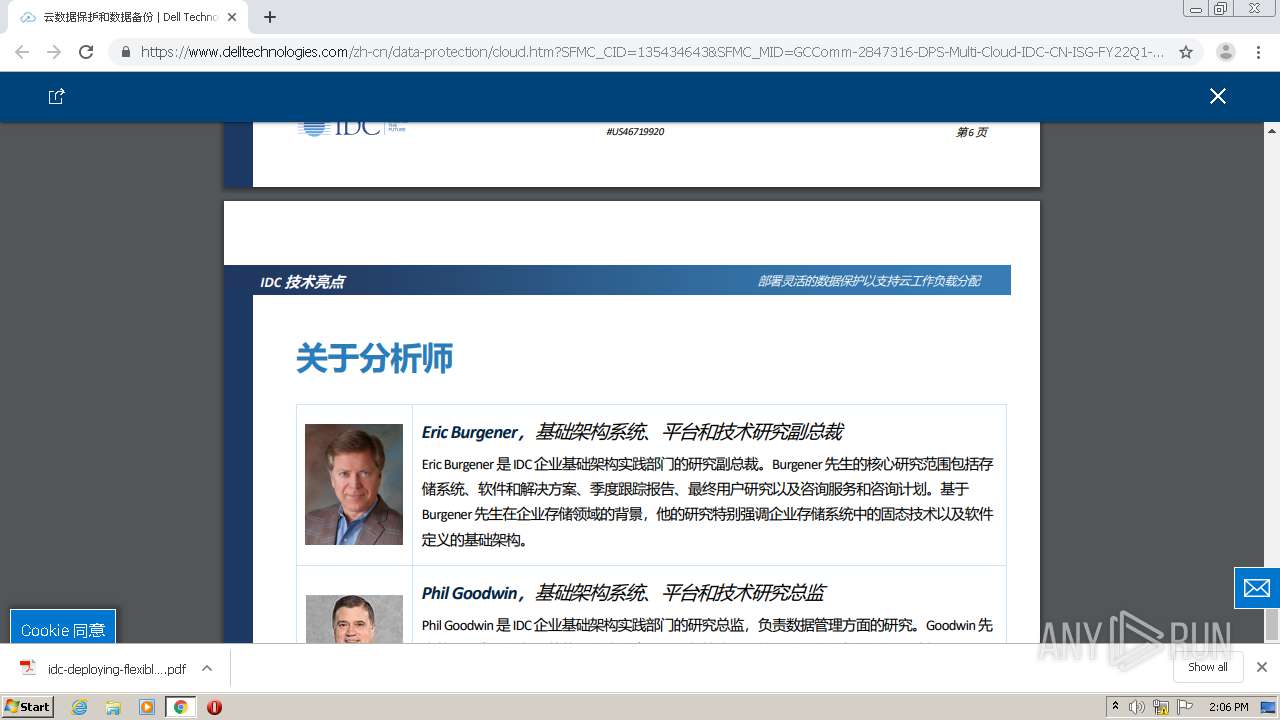This screenshot has height=720, width=1280.
Task: Click the browser back arrow
Action: coord(22,52)
